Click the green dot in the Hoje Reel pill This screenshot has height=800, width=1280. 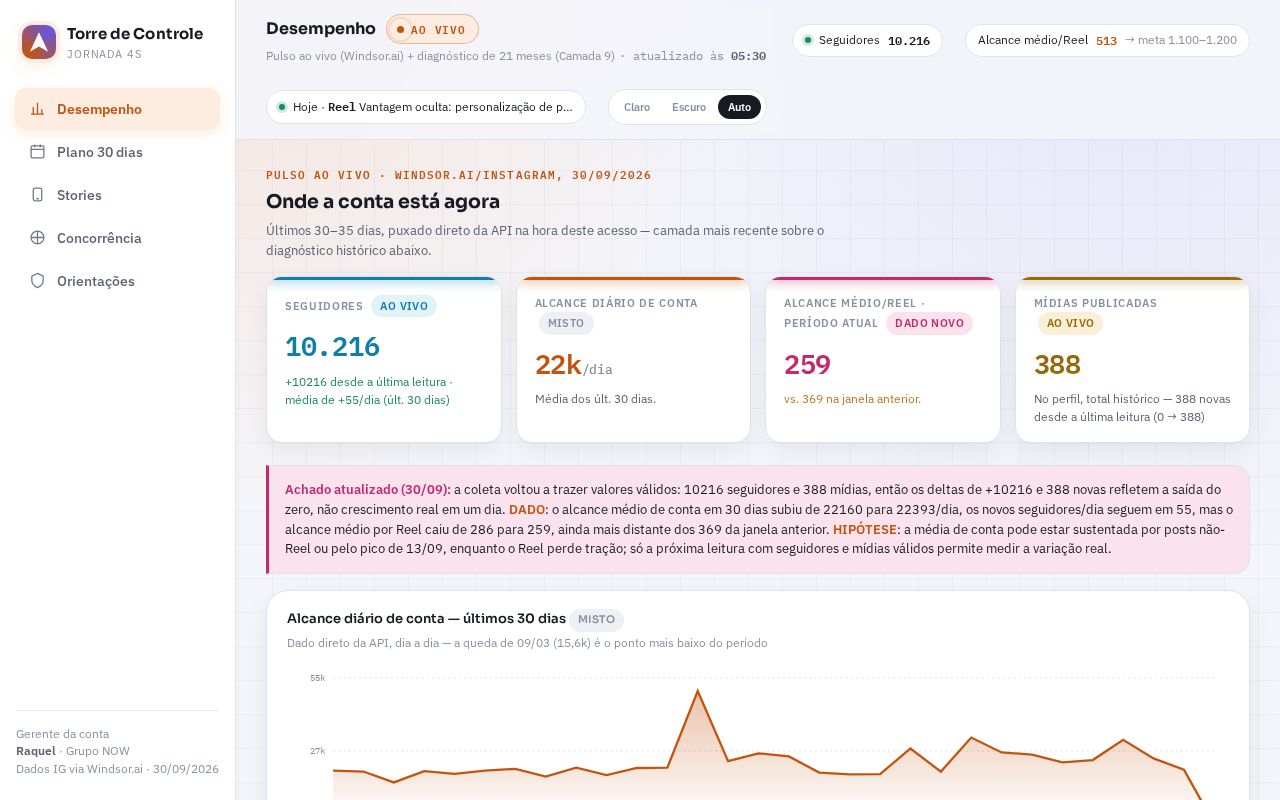click(282, 107)
